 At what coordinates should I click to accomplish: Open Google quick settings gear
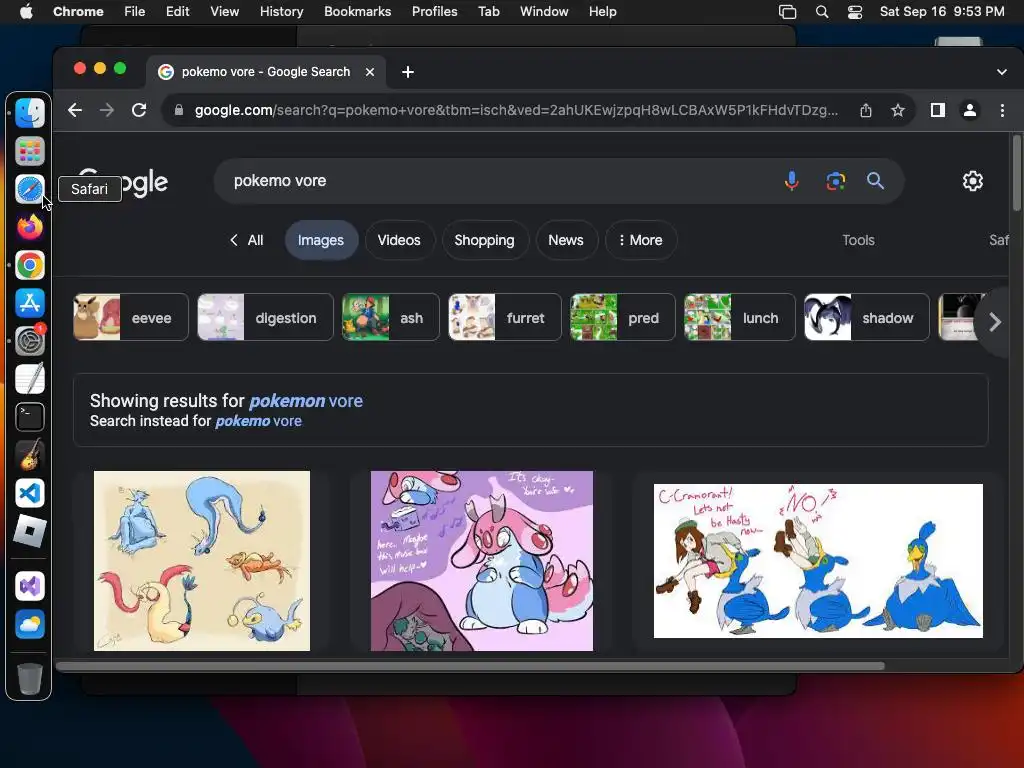972,181
